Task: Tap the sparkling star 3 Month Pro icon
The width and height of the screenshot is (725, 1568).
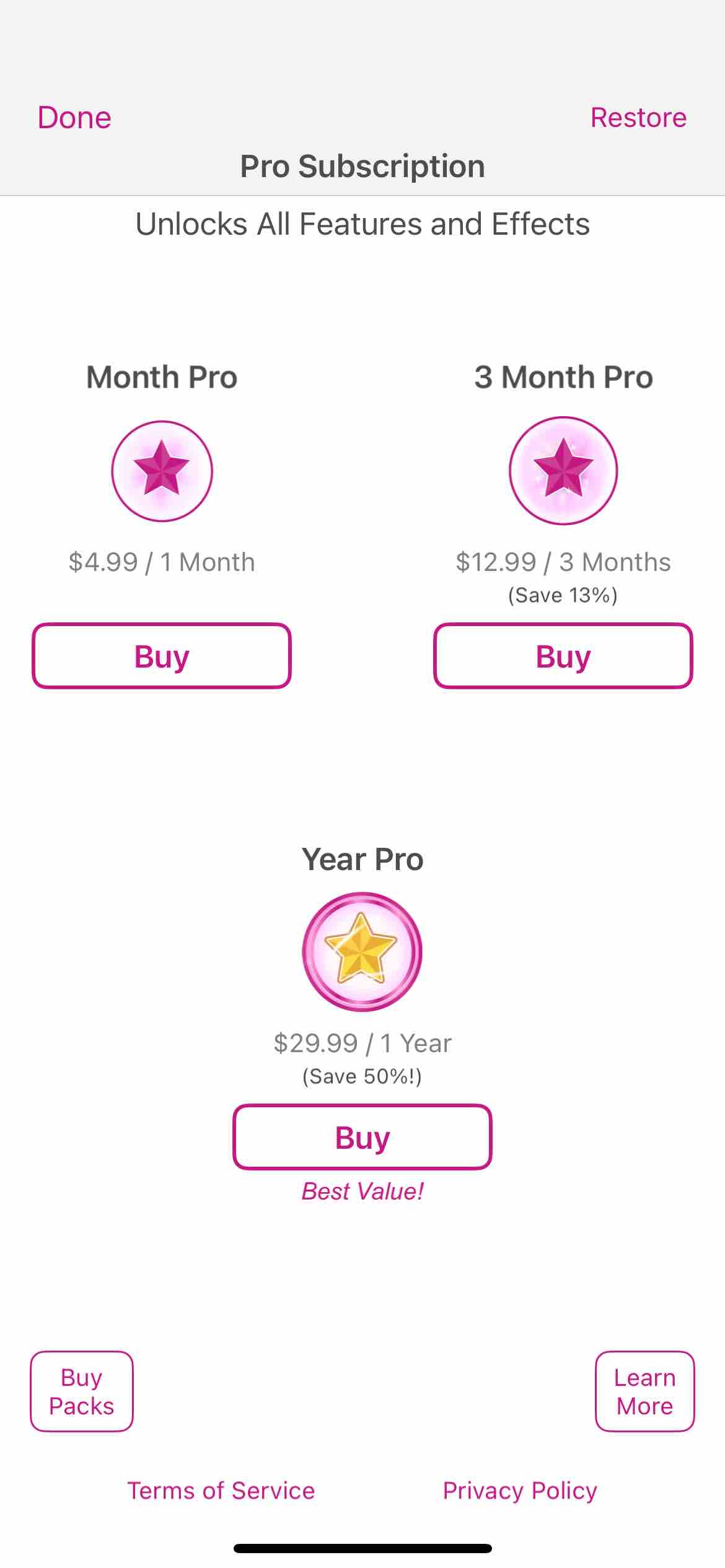Action: tap(563, 471)
